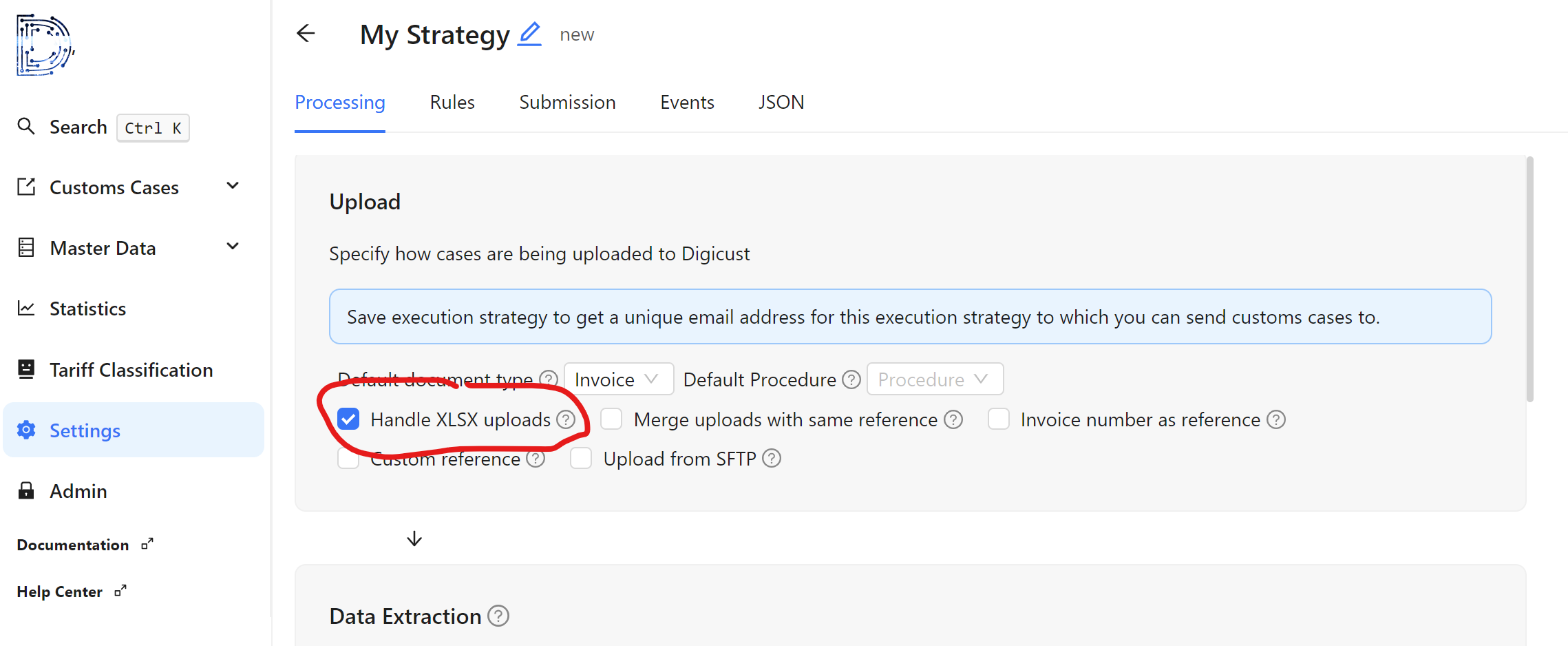Enable Merge uploads with same reference
This screenshot has width=1568, height=646.
point(611,419)
